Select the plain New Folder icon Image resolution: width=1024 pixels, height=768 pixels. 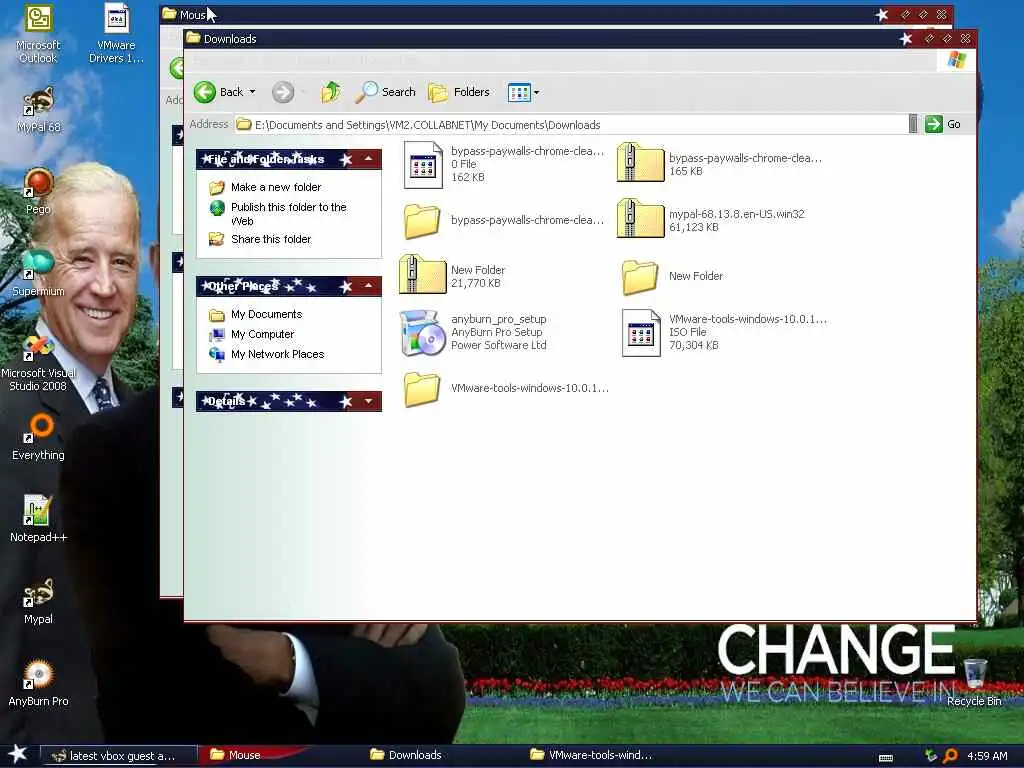click(x=639, y=277)
